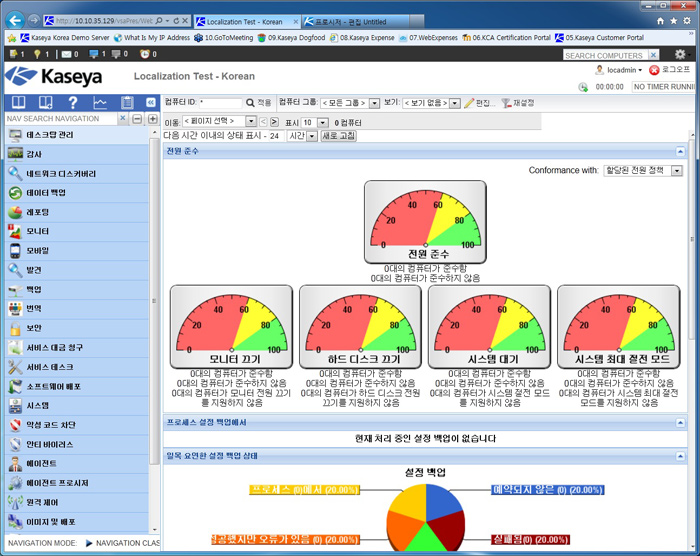Viewport: 700px width, 556px height.
Task: Expand all navigation items plus button
Action: coord(153,119)
